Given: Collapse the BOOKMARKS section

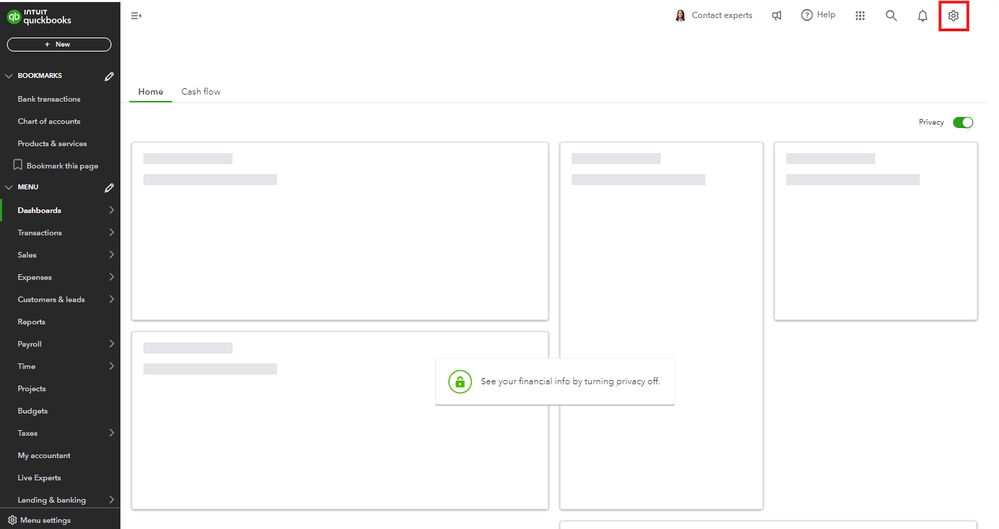Looking at the screenshot, I should (9, 76).
